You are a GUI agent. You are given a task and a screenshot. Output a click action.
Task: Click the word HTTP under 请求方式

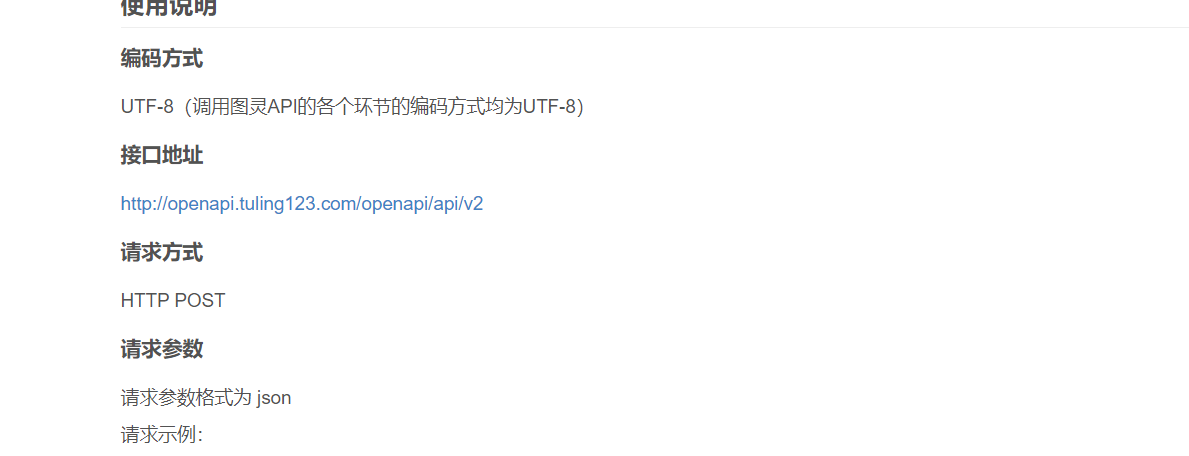(x=145, y=300)
